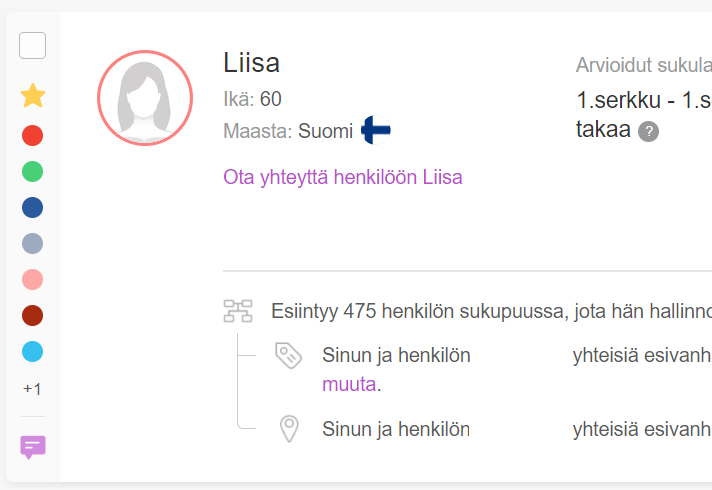712x490 pixels.
Task: Apply the light pink color label
Action: 33,279
